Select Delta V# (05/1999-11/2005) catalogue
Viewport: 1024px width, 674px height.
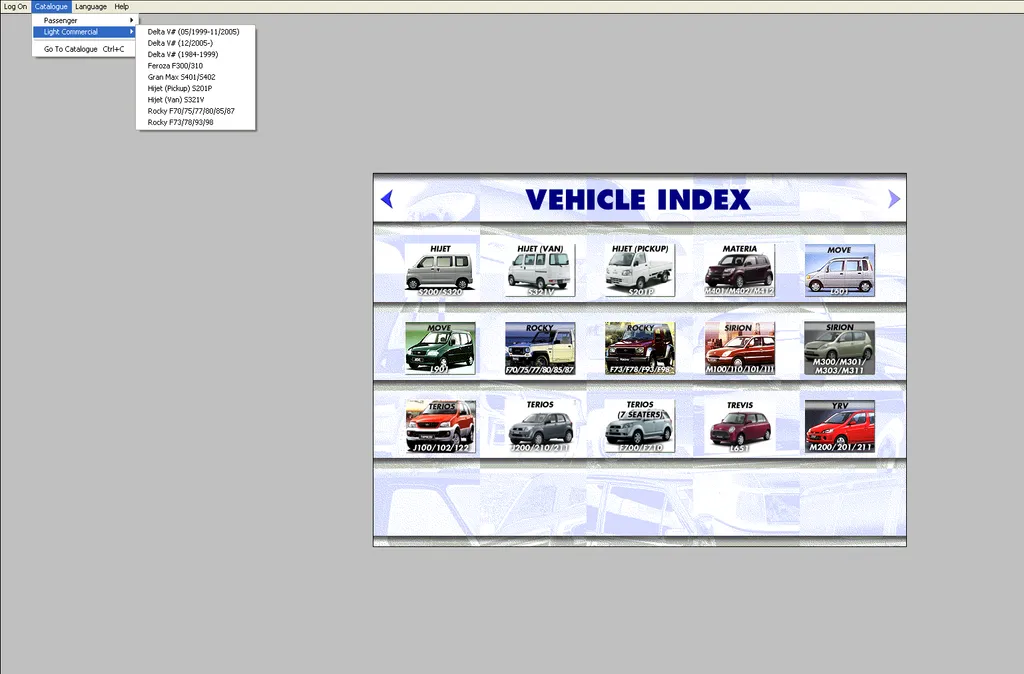coord(193,31)
